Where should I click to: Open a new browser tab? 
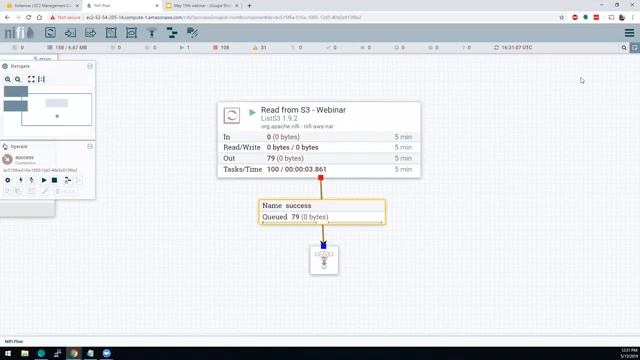249,6
